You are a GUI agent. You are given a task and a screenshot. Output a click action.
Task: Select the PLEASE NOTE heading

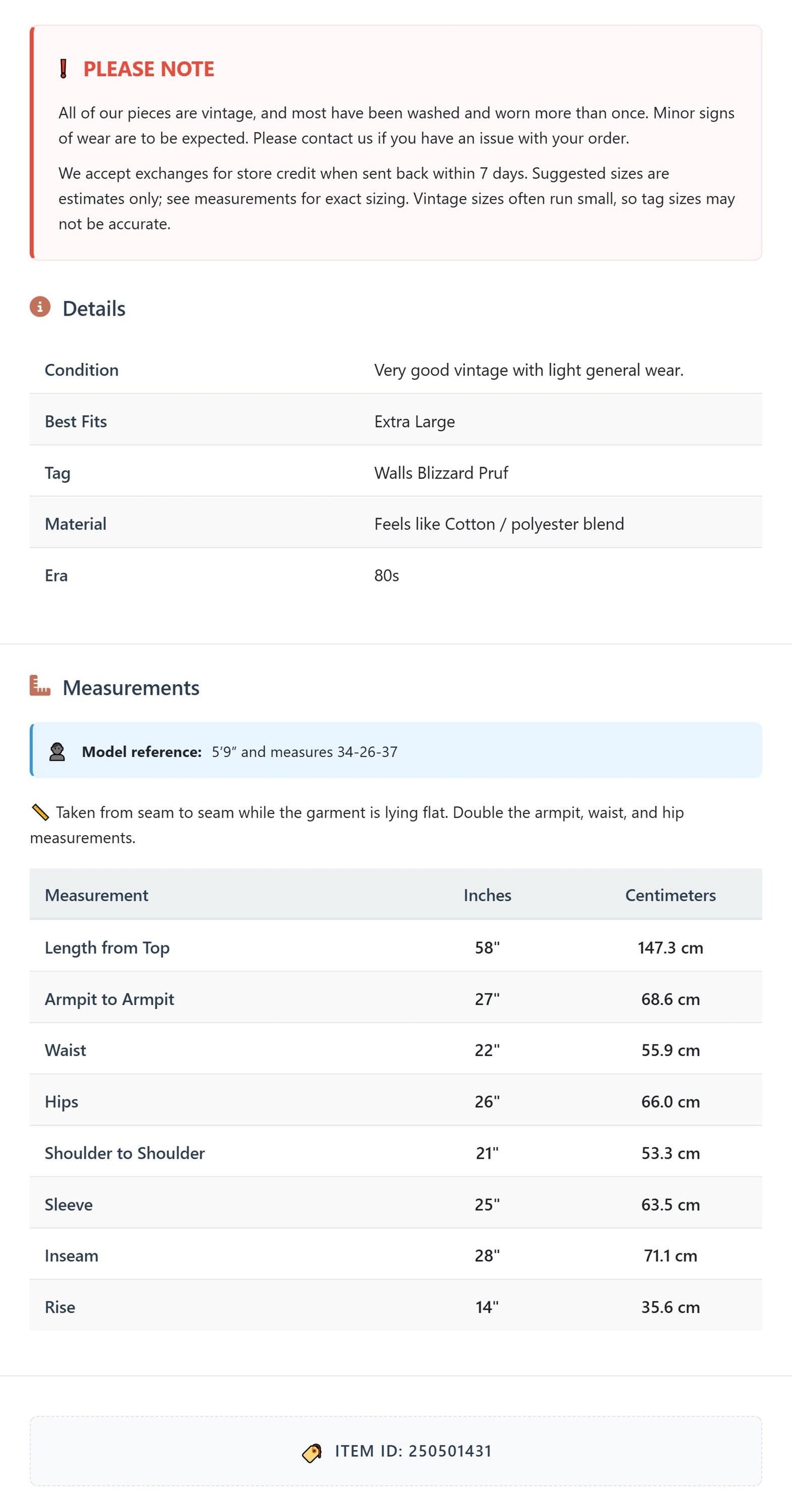point(149,69)
